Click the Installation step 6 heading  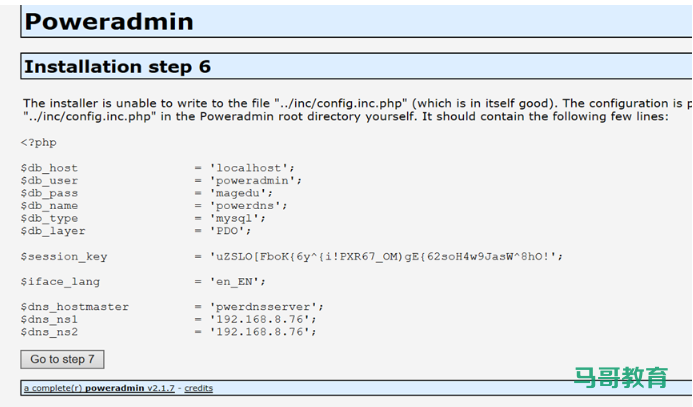pos(117,67)
